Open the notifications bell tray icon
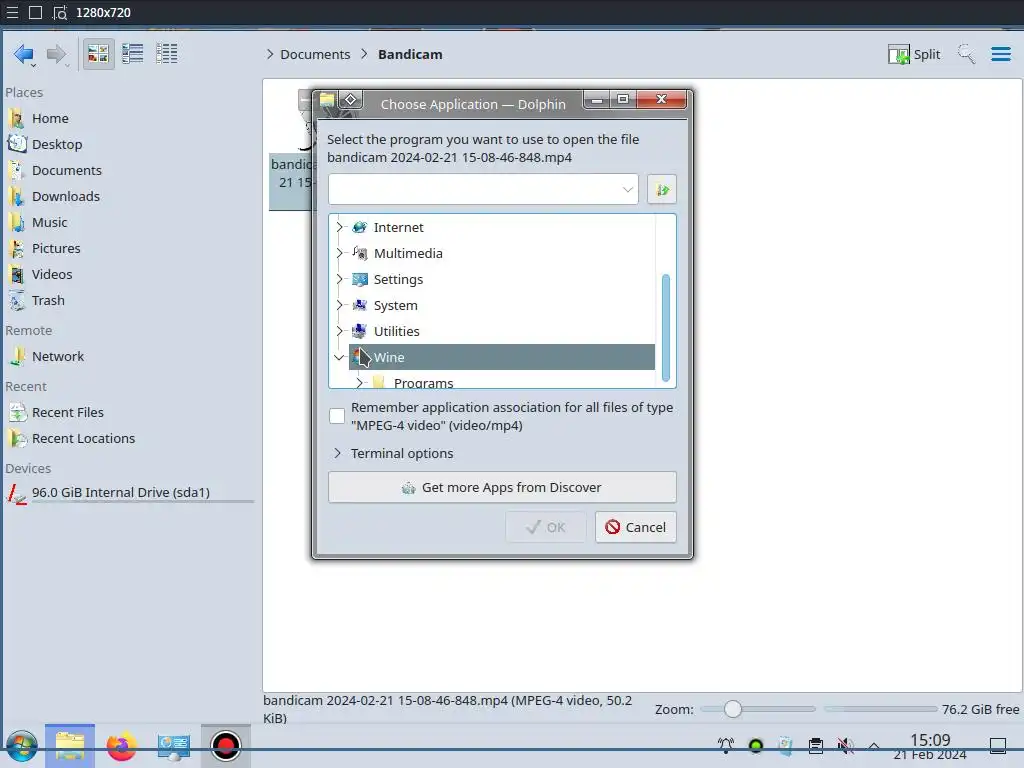The width and height of the screenshot is (1024, 768). click(x=726, y=745)
